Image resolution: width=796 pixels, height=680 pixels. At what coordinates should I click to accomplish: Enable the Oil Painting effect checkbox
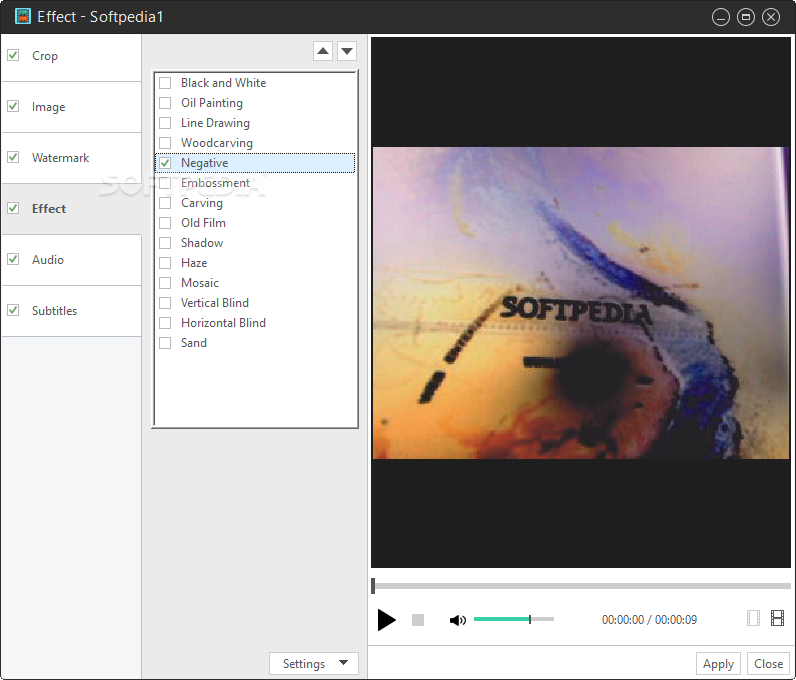click(x=165, y=103)
